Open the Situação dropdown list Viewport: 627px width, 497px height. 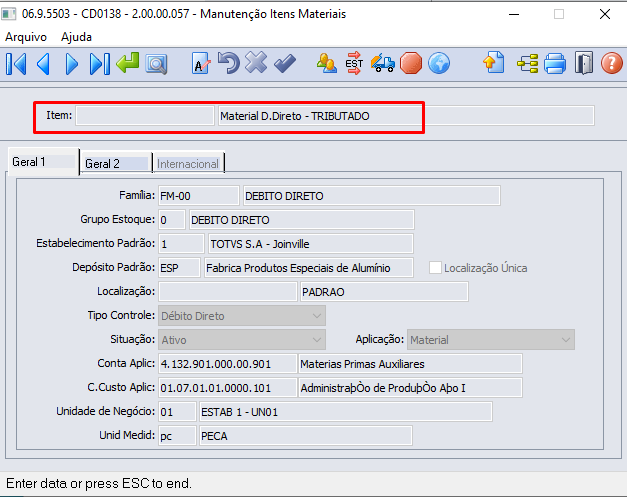[317, 340]
